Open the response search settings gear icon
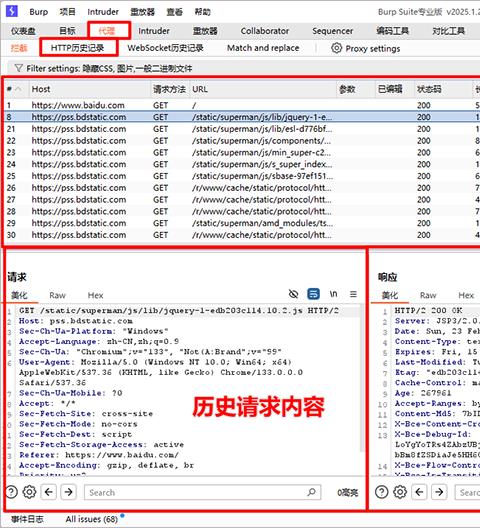The height and width of the screenshot is (528, 480). [400, 492]
